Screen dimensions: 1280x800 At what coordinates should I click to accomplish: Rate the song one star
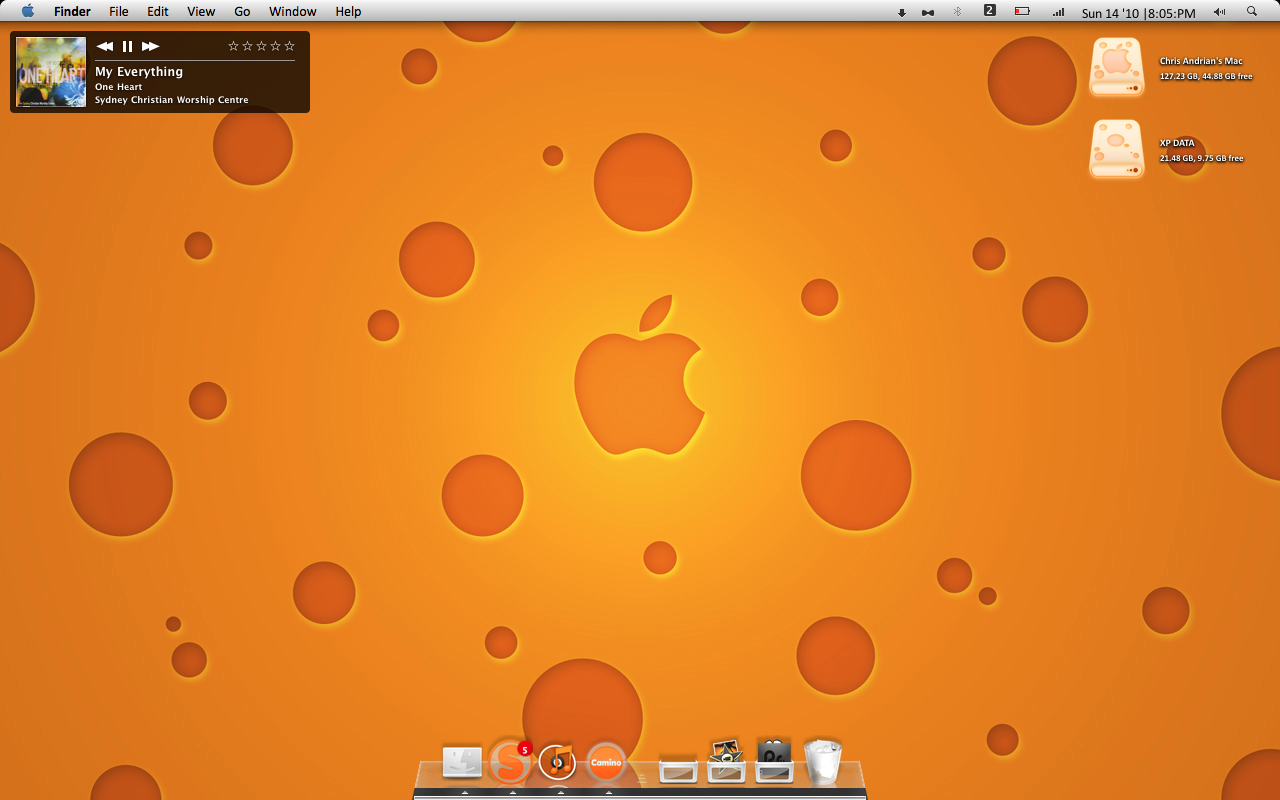point(233,46)
